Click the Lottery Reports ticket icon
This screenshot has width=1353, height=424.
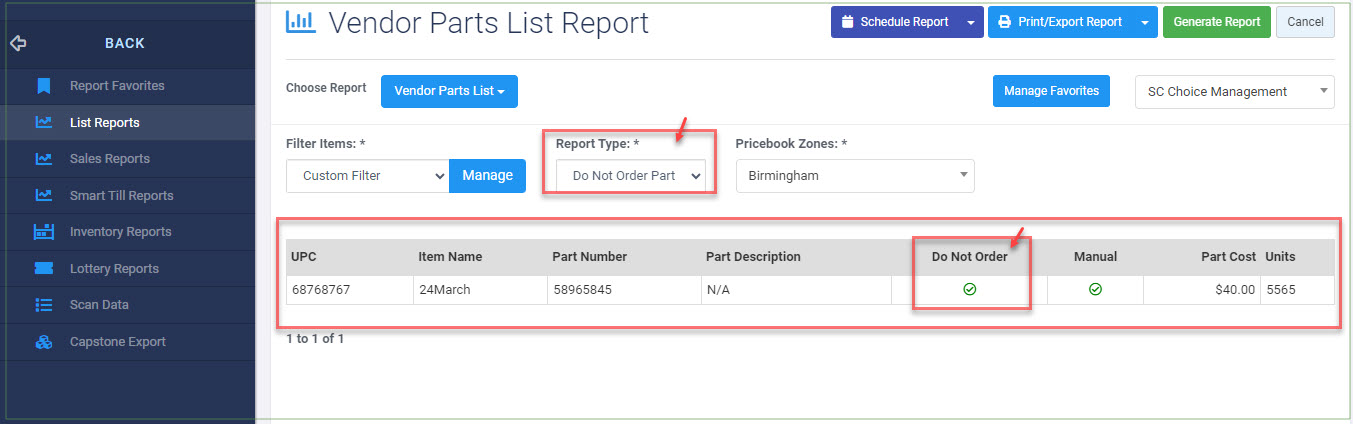pyautogui.click(x=44, y=268)
